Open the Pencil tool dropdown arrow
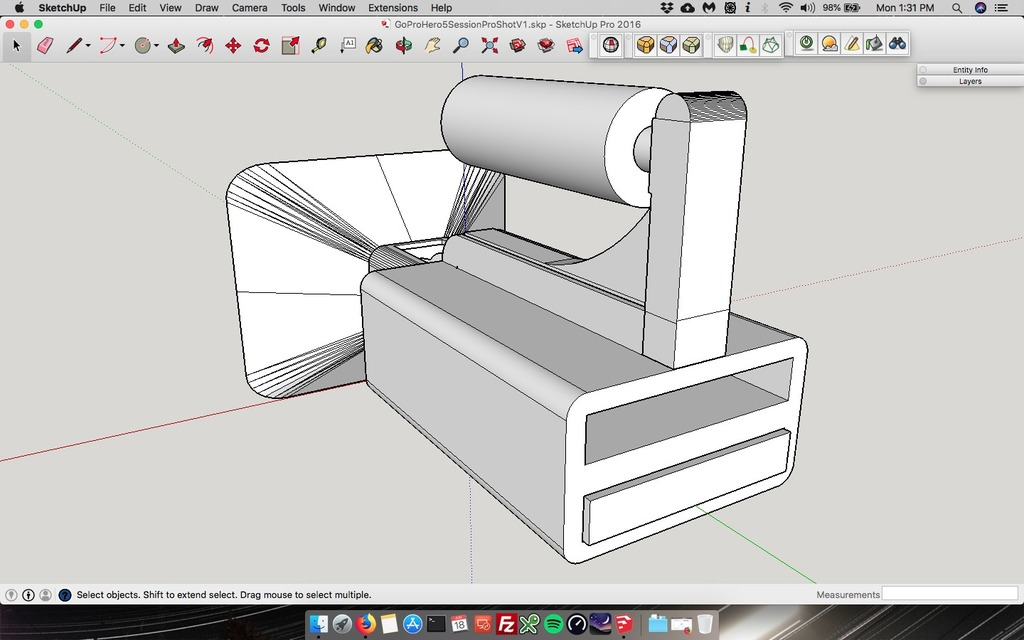 (x=88, y=46)
